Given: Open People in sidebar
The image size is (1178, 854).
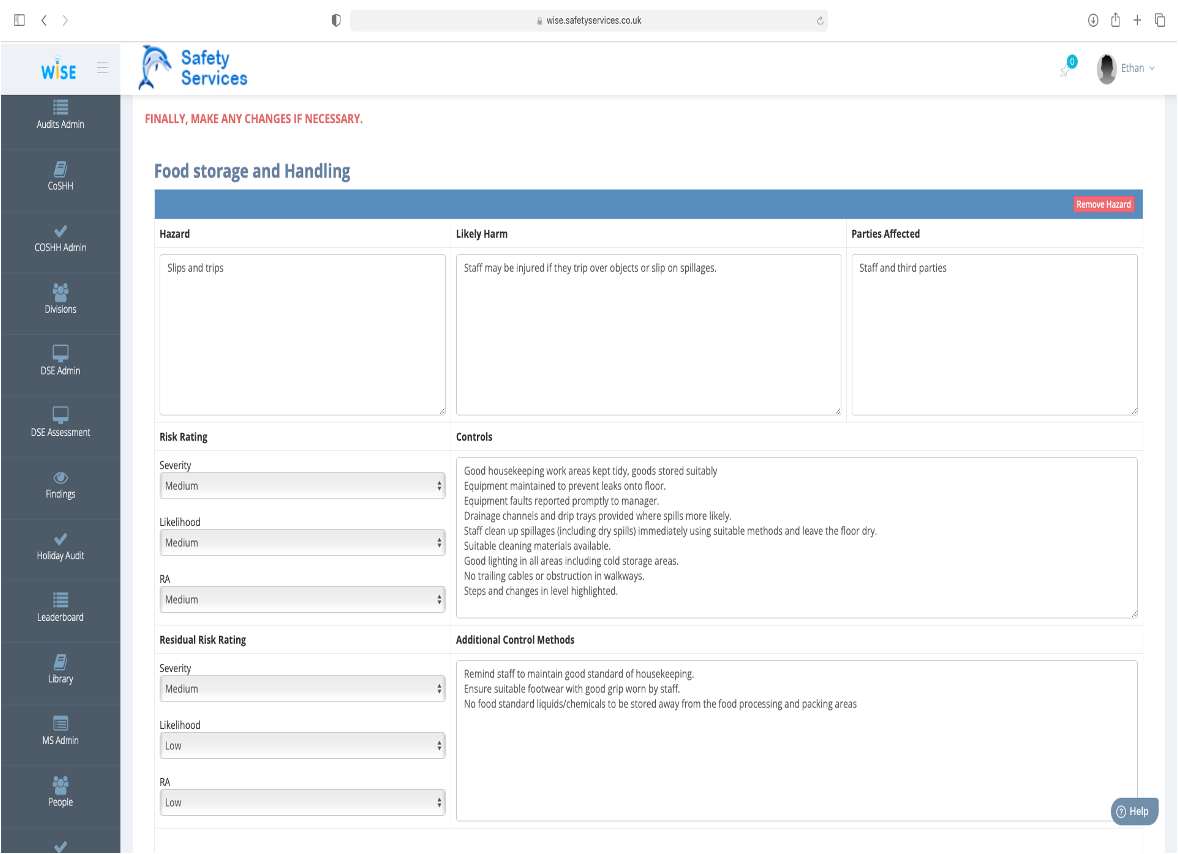Looking at the screenshot, I should pos(60,792).
